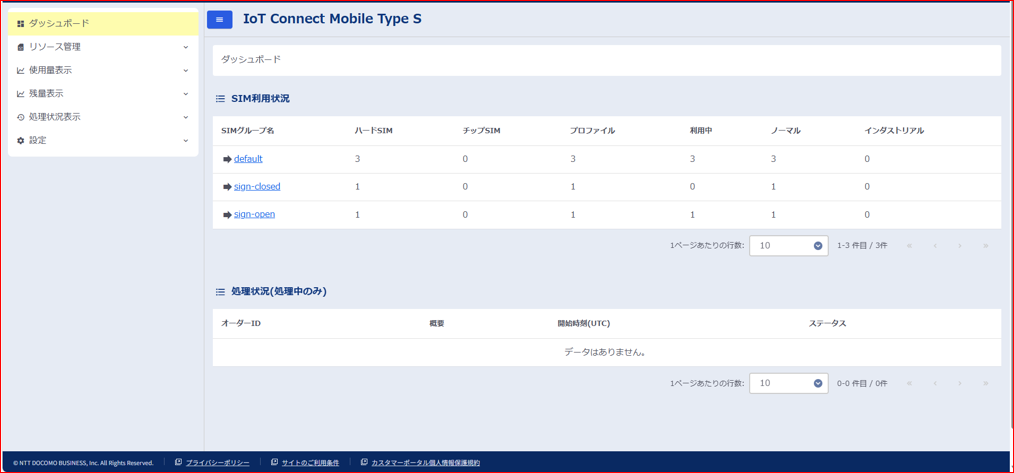This screenshot has width=1014, height=473.
Task: Click the arrow icon beside sign-open
Action: coord(227,215)
